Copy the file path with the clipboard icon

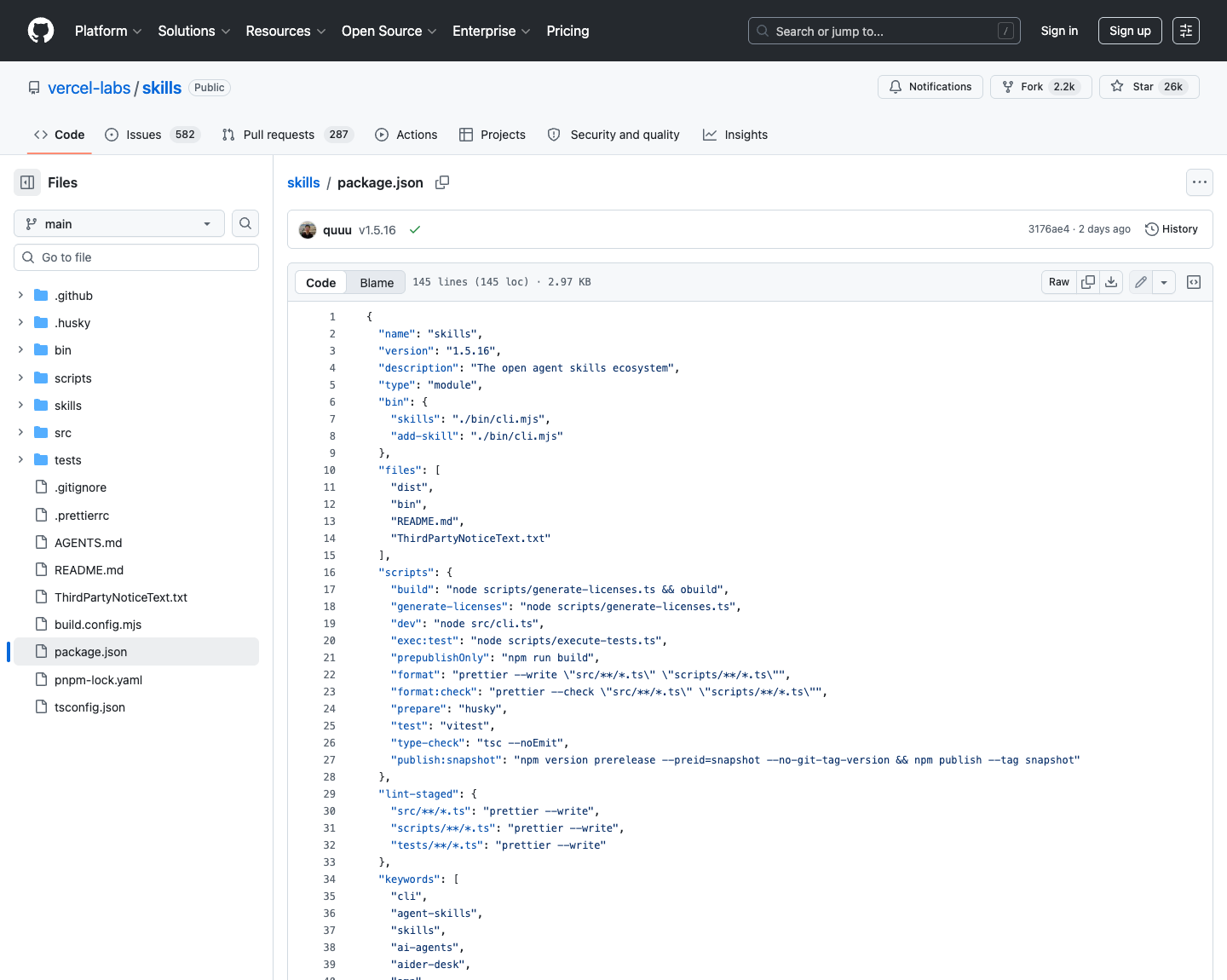pos(442,182)
